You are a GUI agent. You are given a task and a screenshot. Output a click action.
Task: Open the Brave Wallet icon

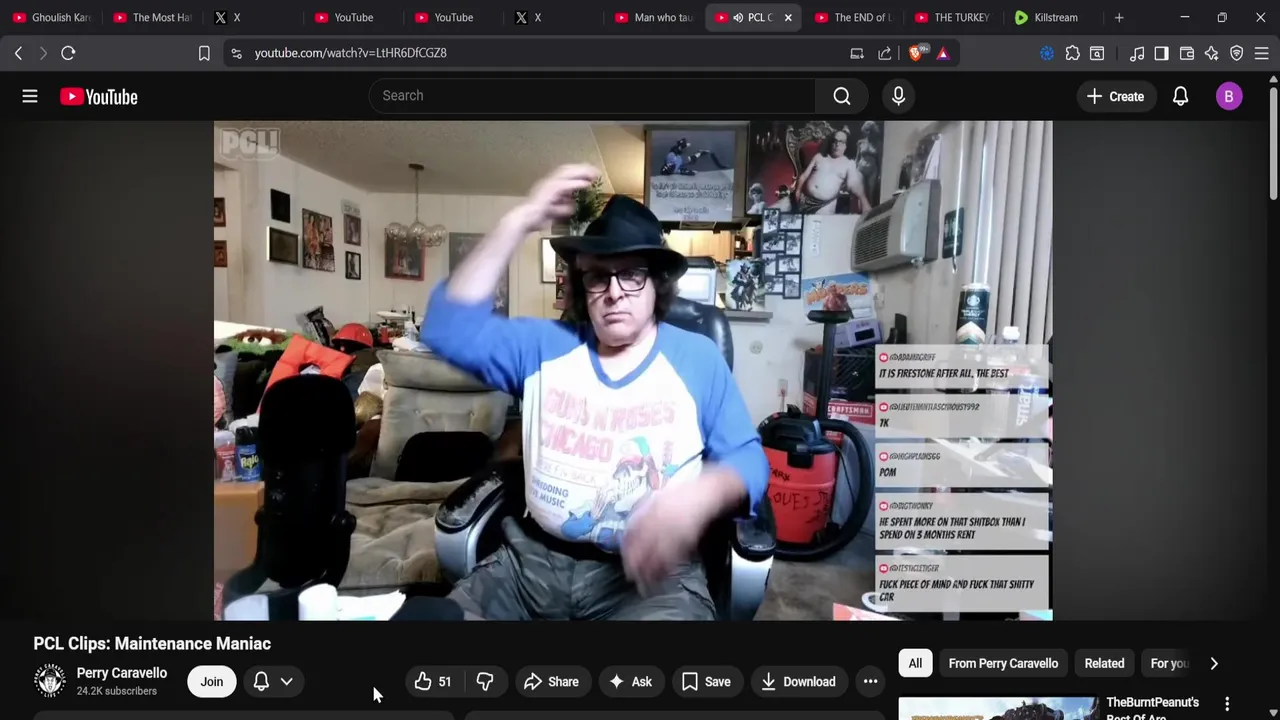(1187, 53)
